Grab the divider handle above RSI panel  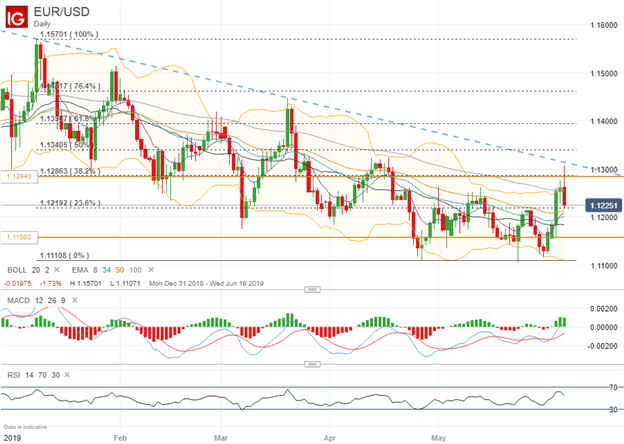point(312,364)
